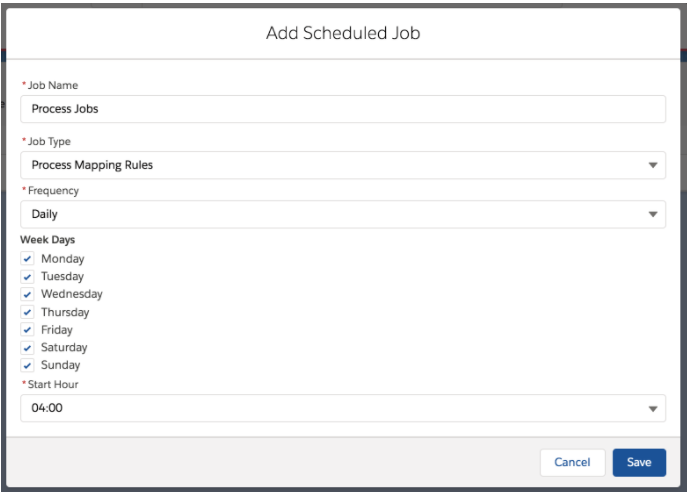Uncheck the Monday checkbox
This screenshot has width=692, height=494.
27,259
